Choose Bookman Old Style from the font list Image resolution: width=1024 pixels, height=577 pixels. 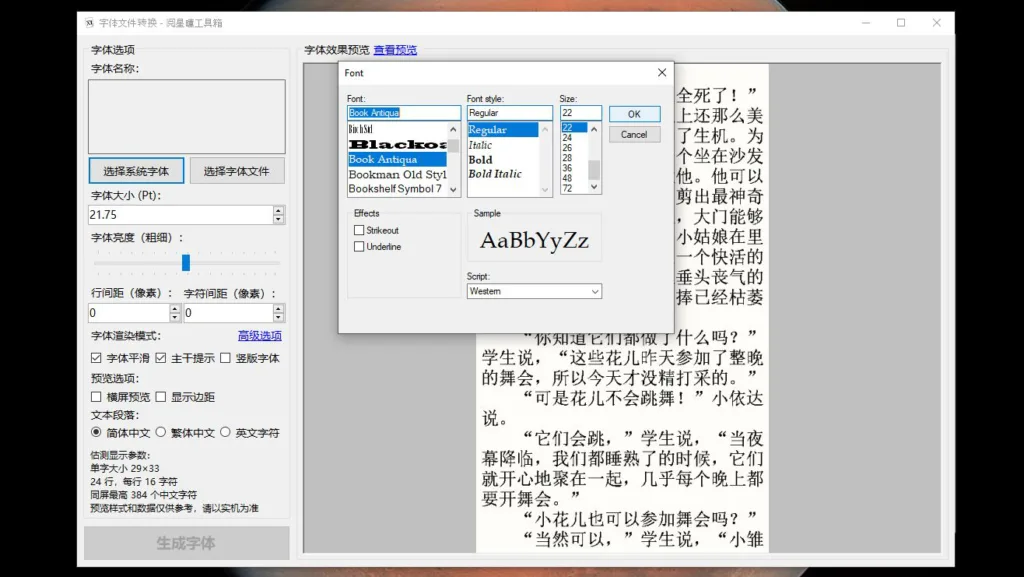coord(400,172)
